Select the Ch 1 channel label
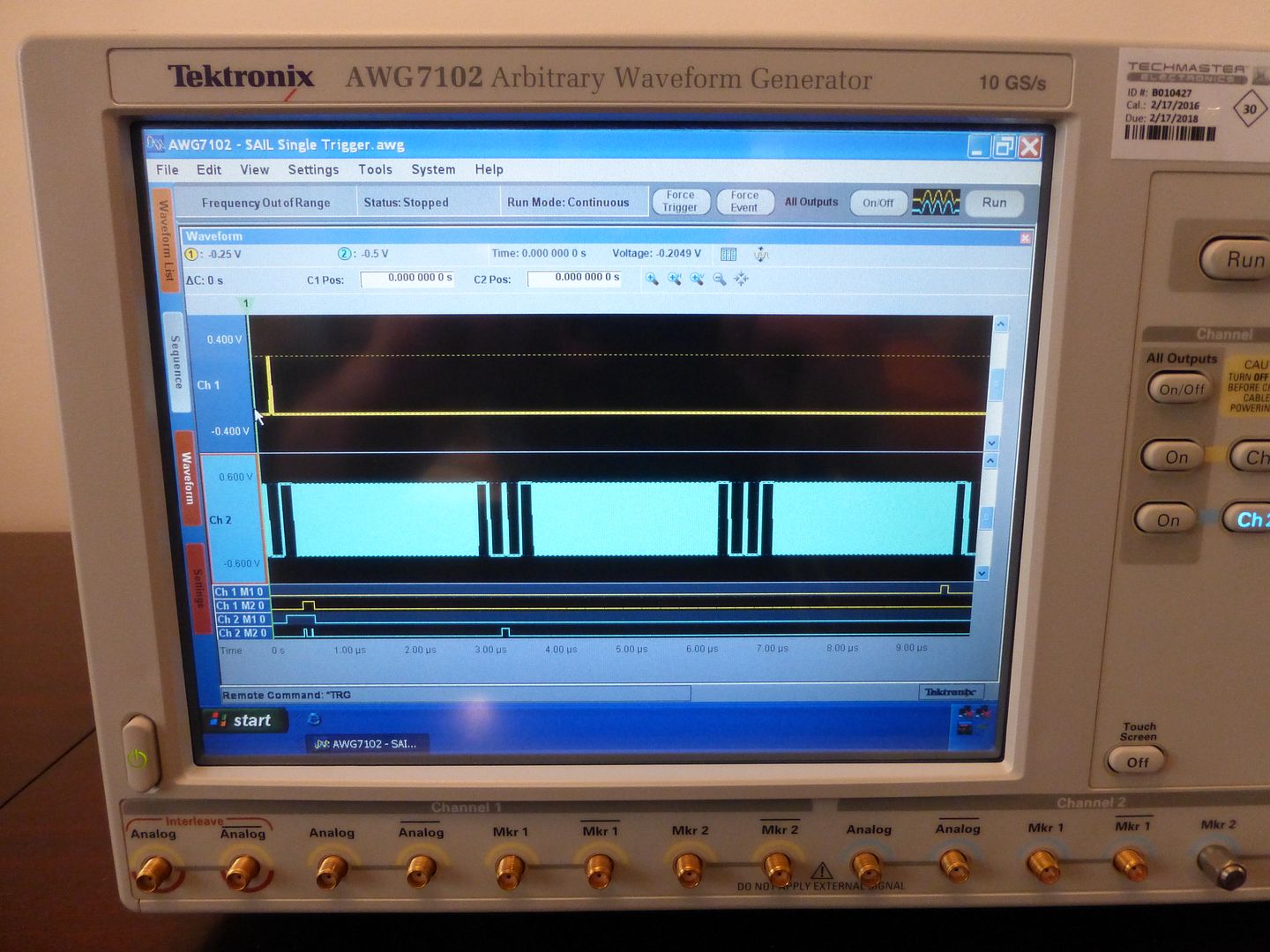The image size is (1270, 952). click(208, 385)
